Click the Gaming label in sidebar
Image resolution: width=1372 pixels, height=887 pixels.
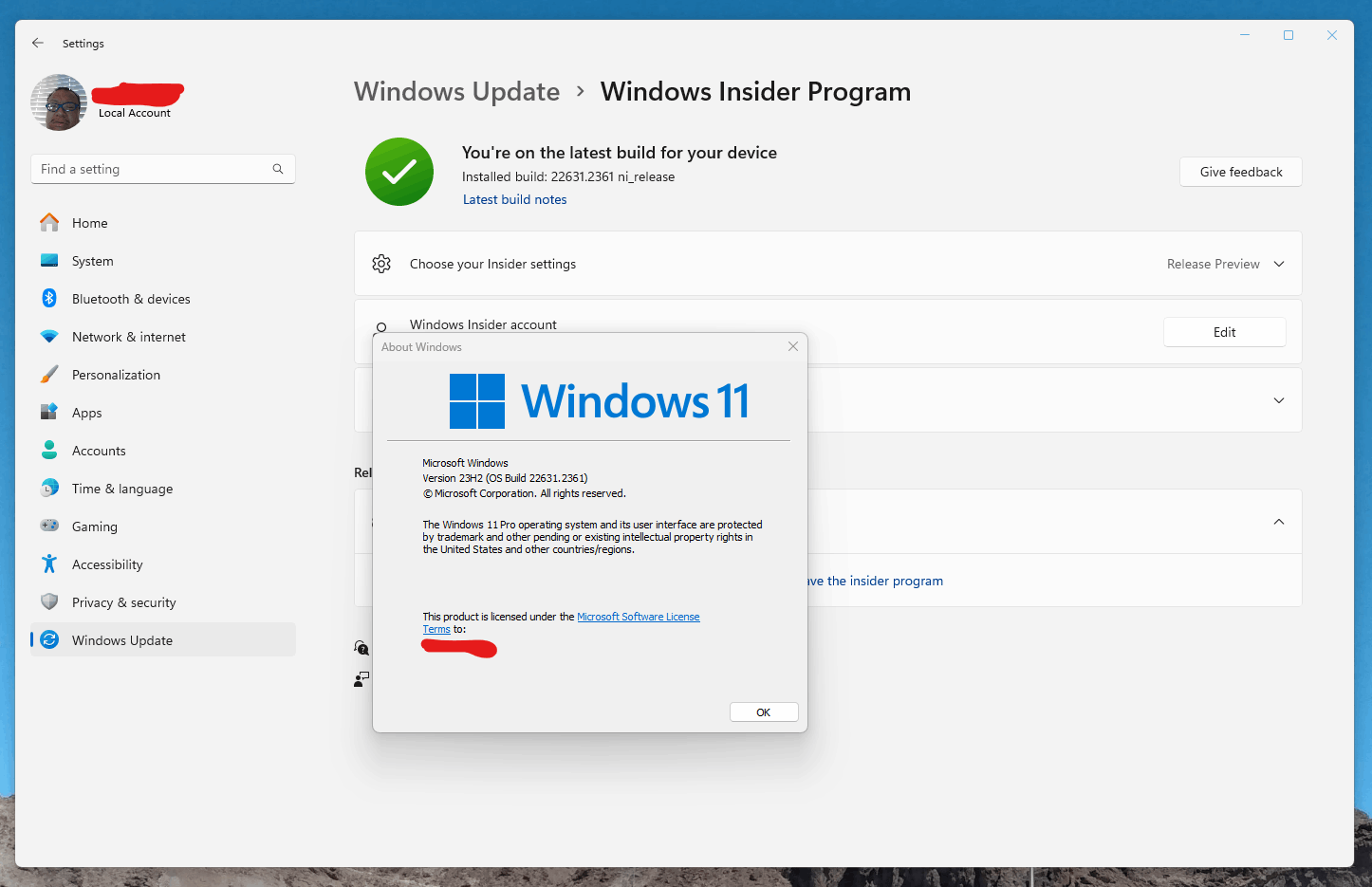[95, 527]
